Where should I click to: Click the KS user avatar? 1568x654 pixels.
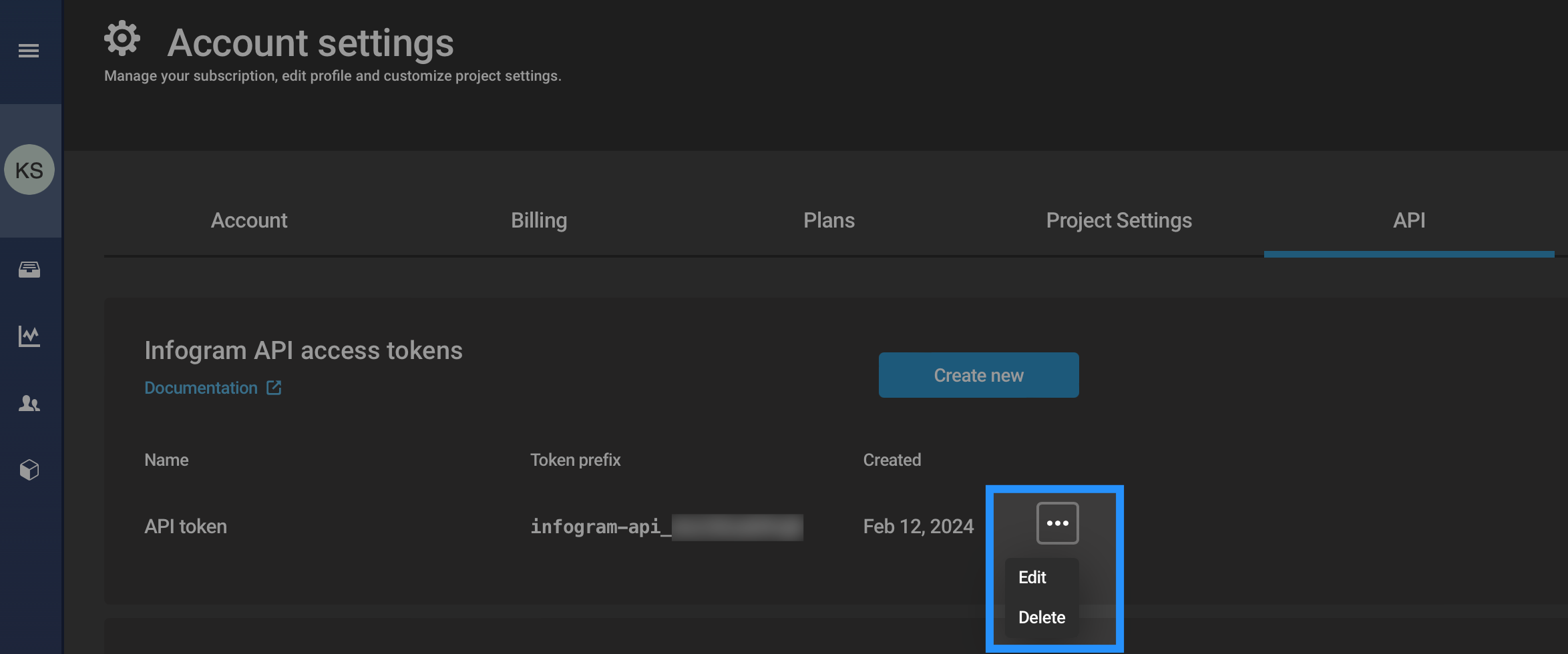point(29,170)
